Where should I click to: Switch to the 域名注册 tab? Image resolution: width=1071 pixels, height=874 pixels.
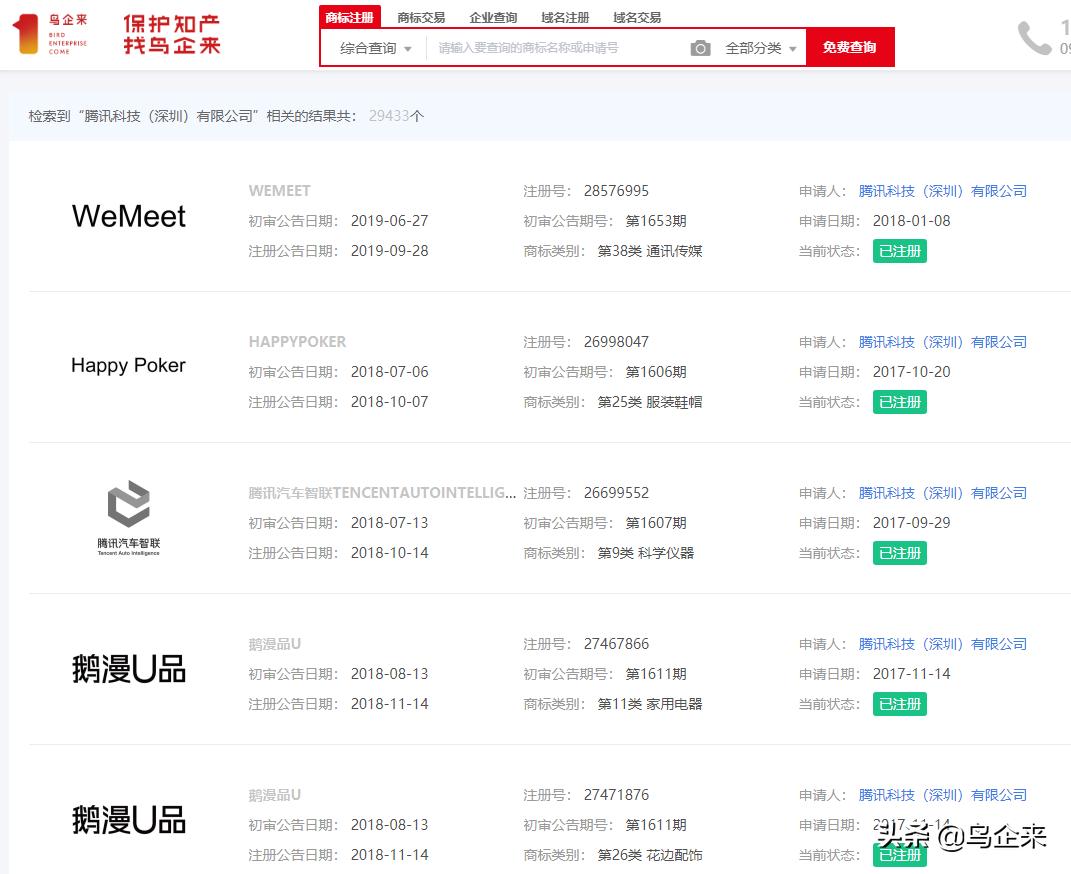click(563, 17)
